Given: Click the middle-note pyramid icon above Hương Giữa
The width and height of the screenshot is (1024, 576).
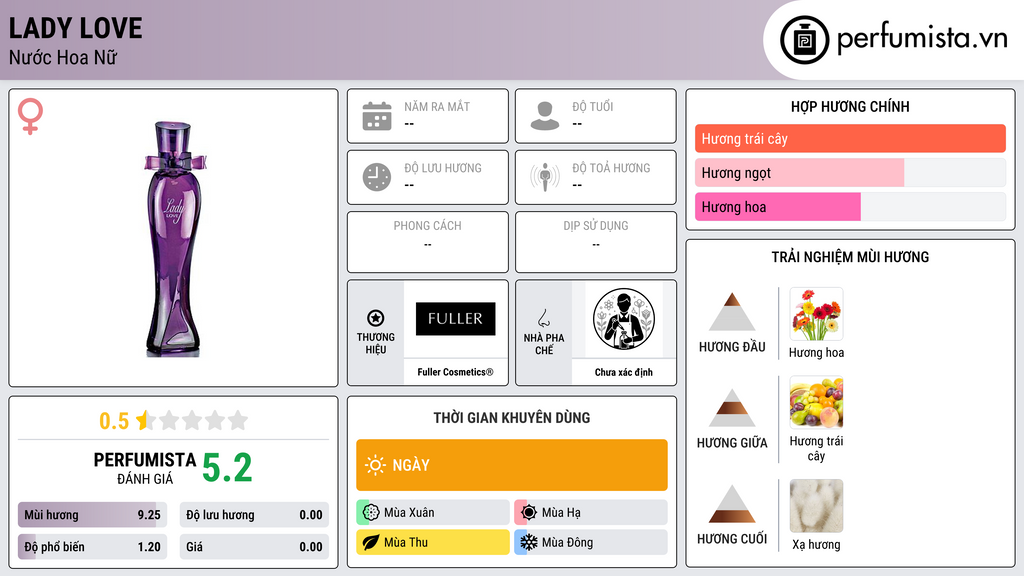Looking at the screenshot, I should click(x=732, y=408).
